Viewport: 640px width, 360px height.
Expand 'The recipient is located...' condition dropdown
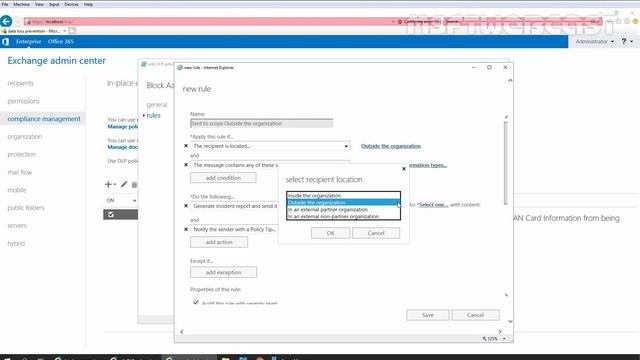[x=346, y=146]
